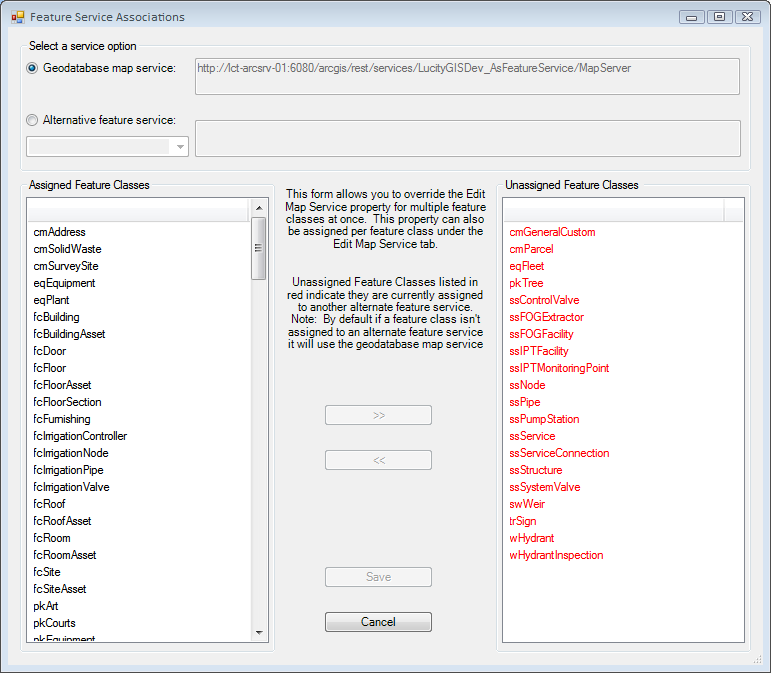Select ssIPTMonitoringPoint in unassigned list
Screen dimensions: 771x673
point(559,368)
